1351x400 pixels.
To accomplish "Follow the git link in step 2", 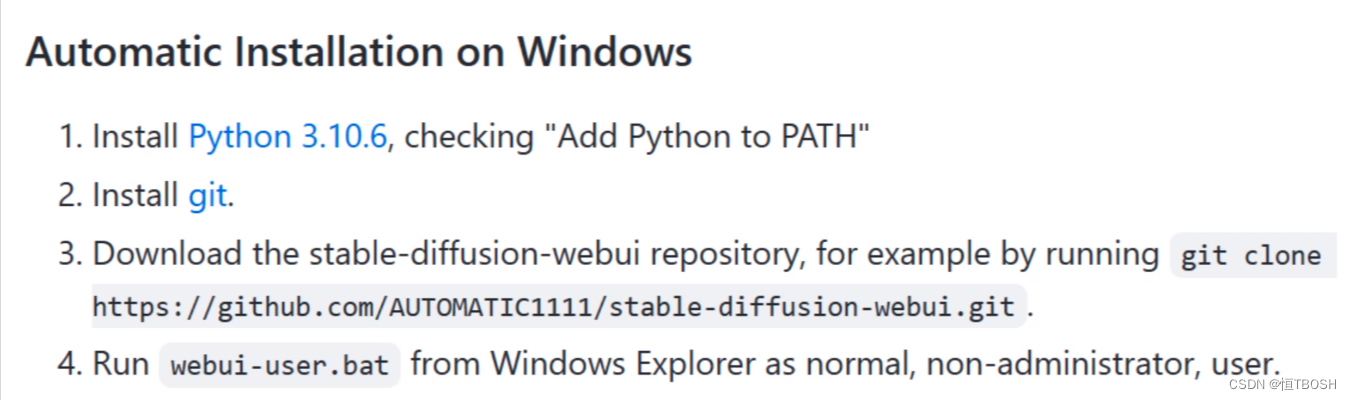I will tap(208, 195).
